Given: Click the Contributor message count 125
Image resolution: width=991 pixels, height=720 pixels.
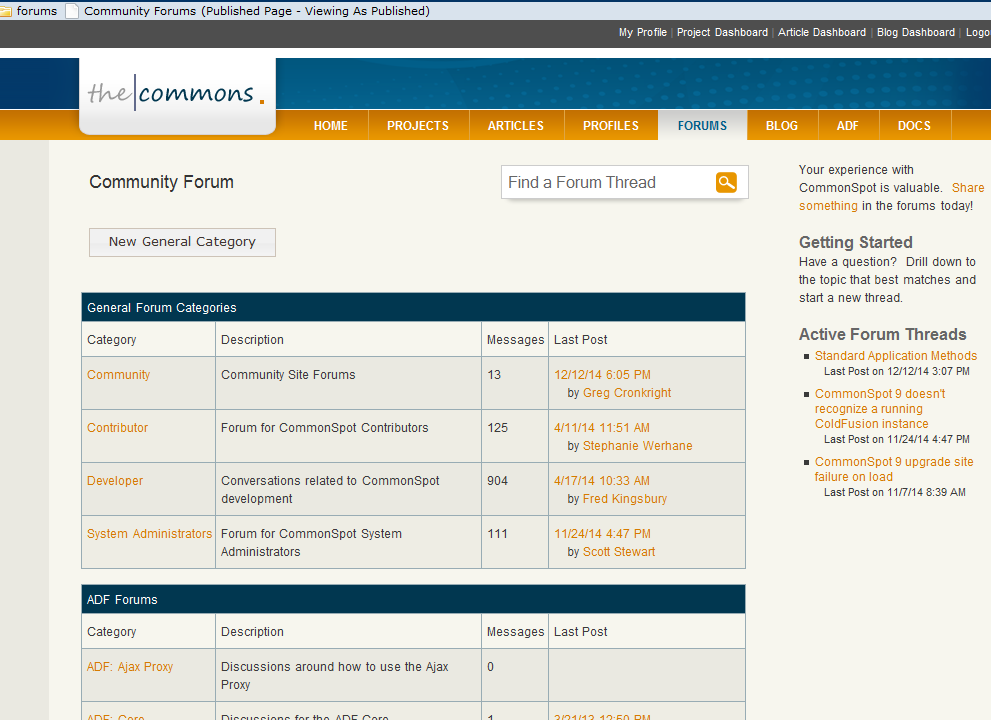Looking at the screenshot, I should pyautogui.click(x=497, y=428).
